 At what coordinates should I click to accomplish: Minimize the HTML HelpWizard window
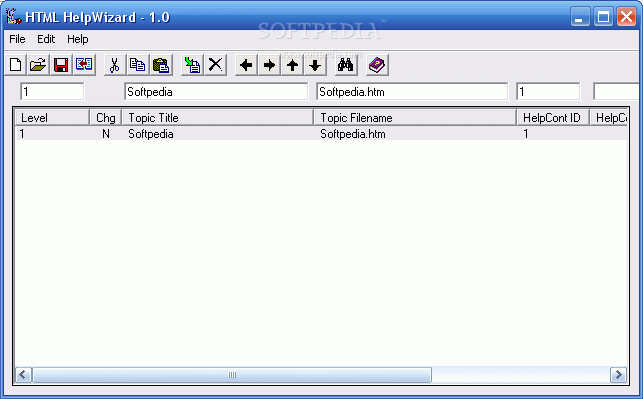[580, 17]
